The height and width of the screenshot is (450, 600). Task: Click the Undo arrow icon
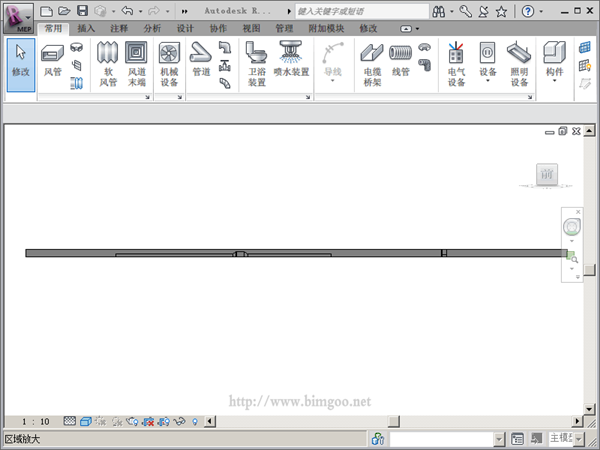tap(127, 11)
